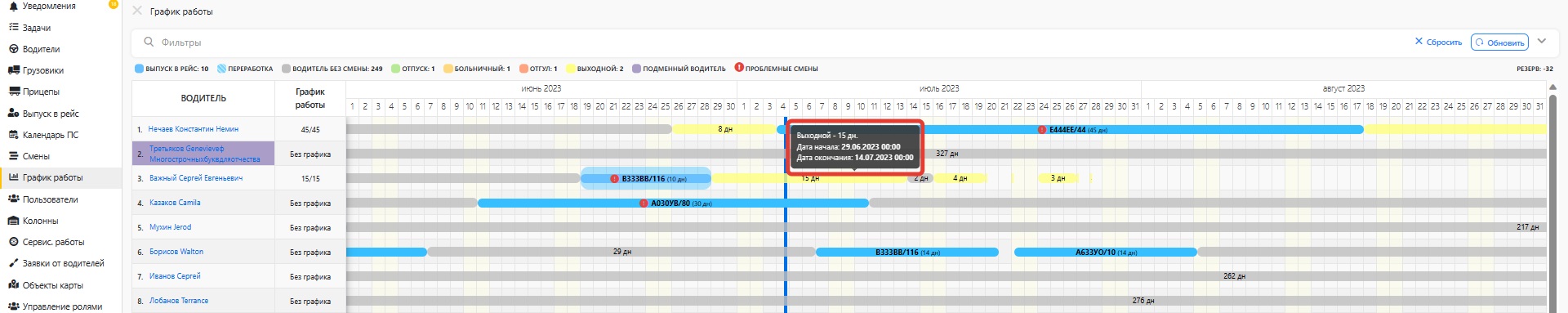Open driver Третьяков Genevieveф link
The width and height of the screenshot is (1568, 313).
(x=204, y=154)
